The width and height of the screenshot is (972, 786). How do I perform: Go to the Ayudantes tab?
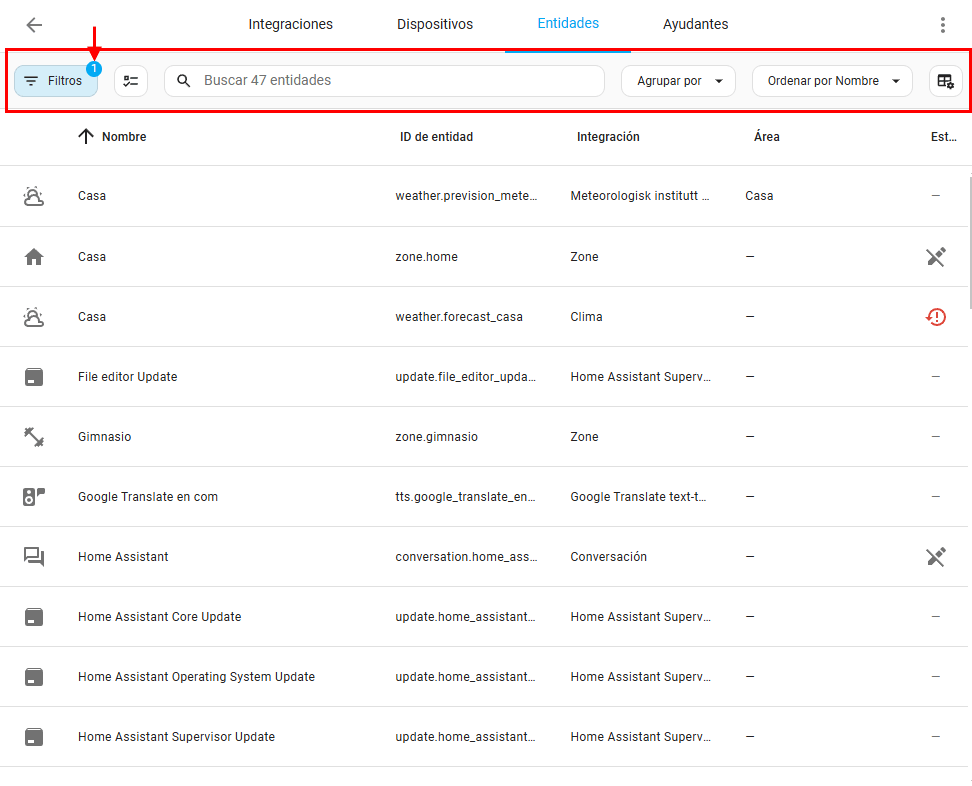click(x=695, y=24)
